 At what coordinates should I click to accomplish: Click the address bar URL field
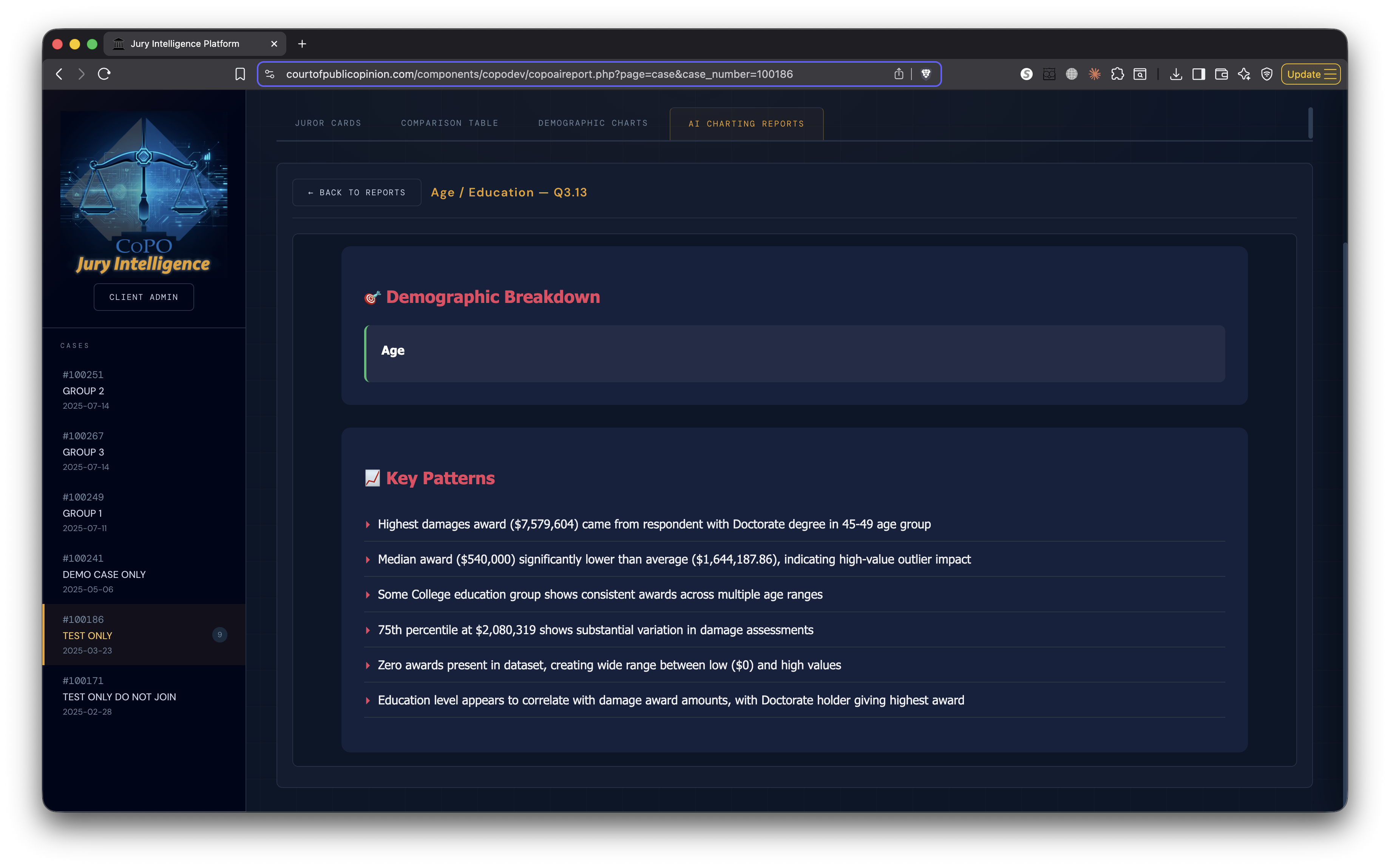click(x=539, y=74)
